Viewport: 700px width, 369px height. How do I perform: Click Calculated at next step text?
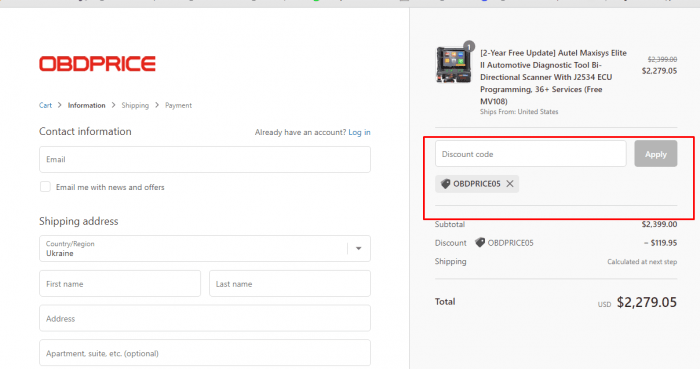(x=642, y=262)
